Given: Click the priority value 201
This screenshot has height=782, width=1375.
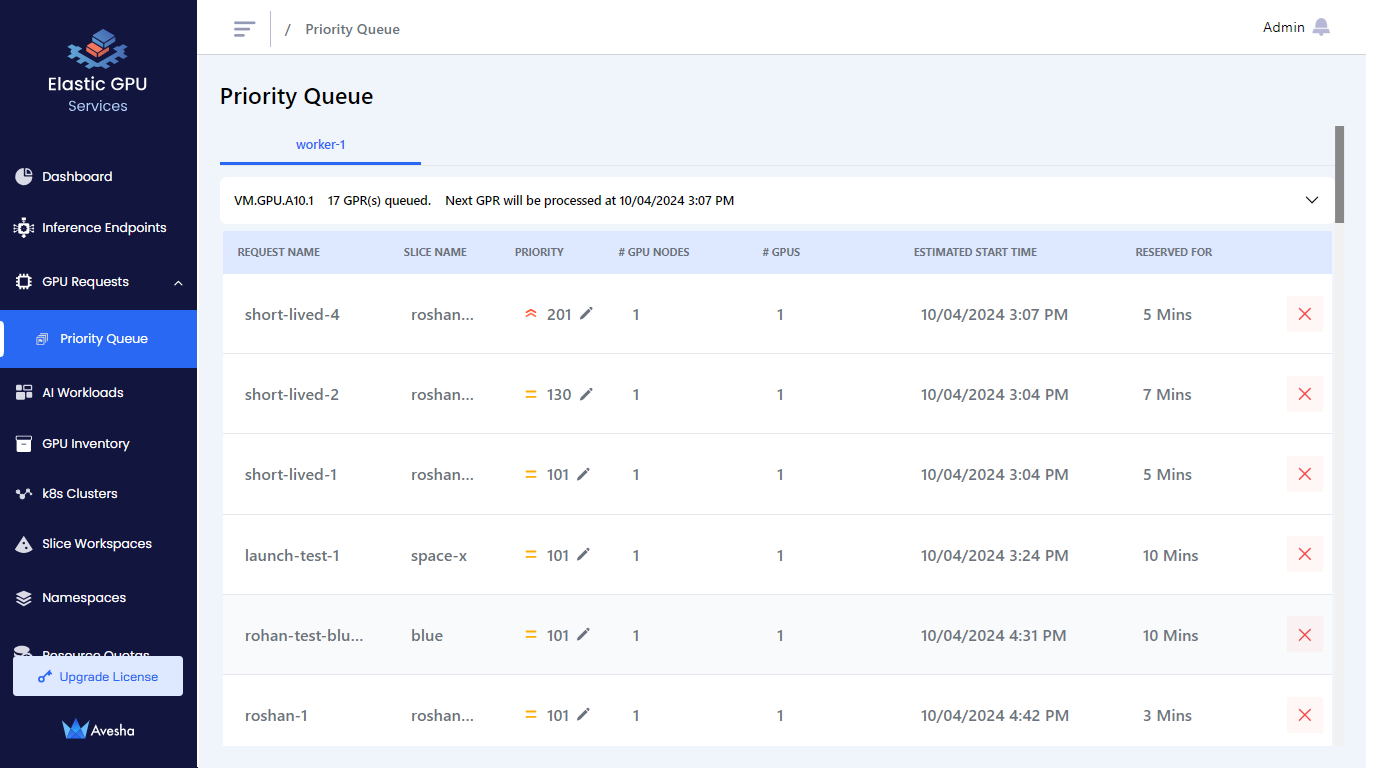Looking at the screenshot, I should click(x=559, y=315).
